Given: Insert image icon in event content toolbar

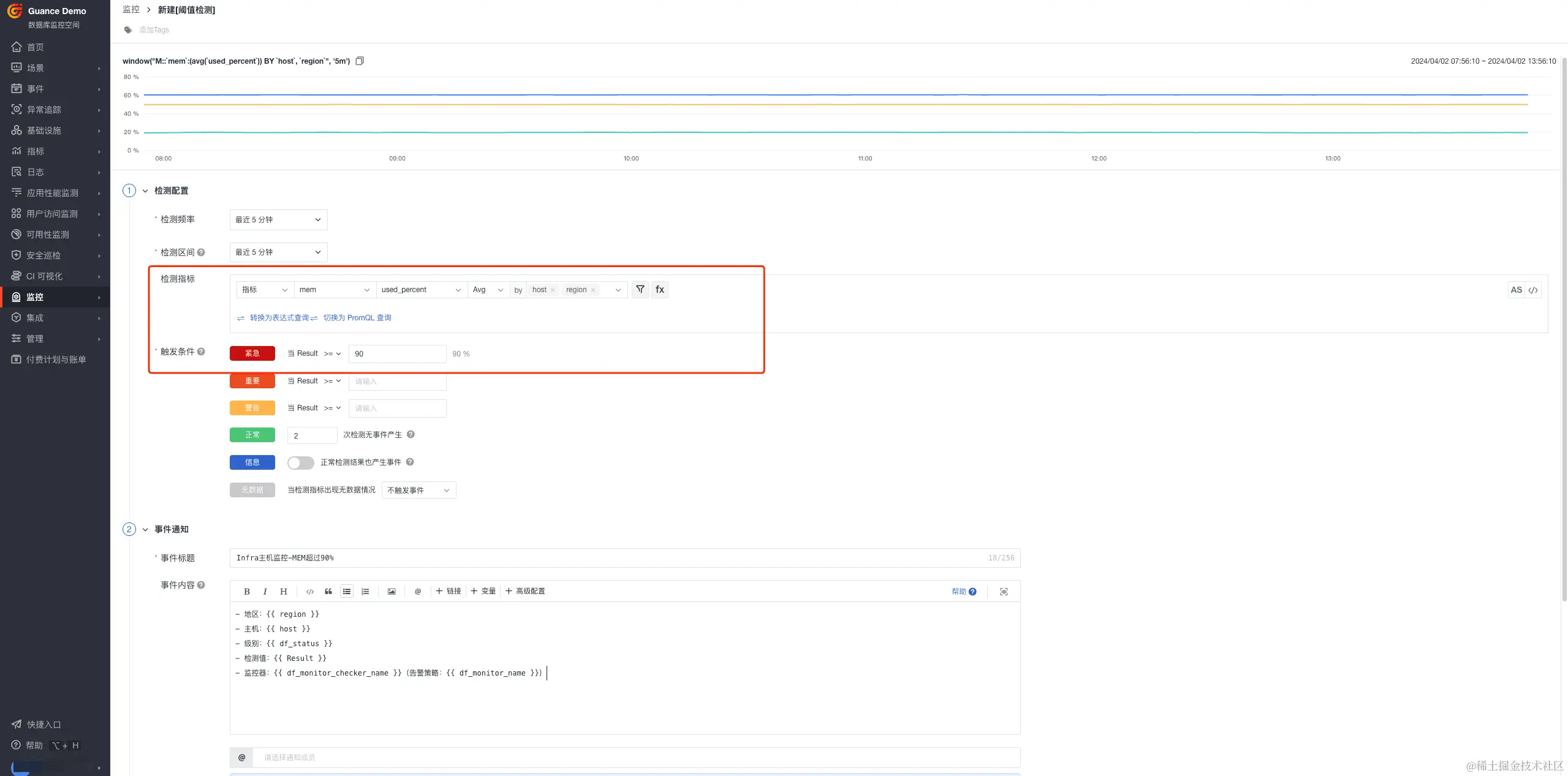Looking at the screenshot, I should click(x=392, y=592).
